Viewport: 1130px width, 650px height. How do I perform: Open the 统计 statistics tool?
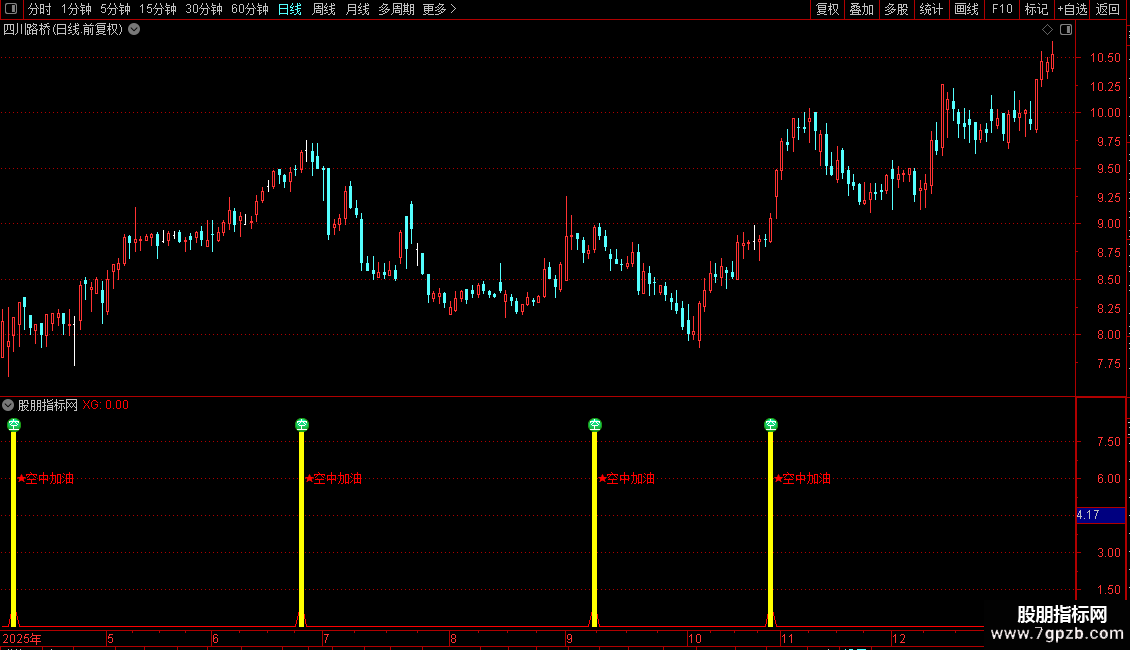(x=931, y=9)
